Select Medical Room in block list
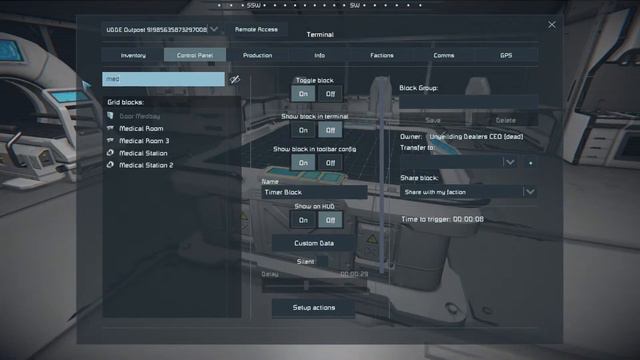 [141, 129]
